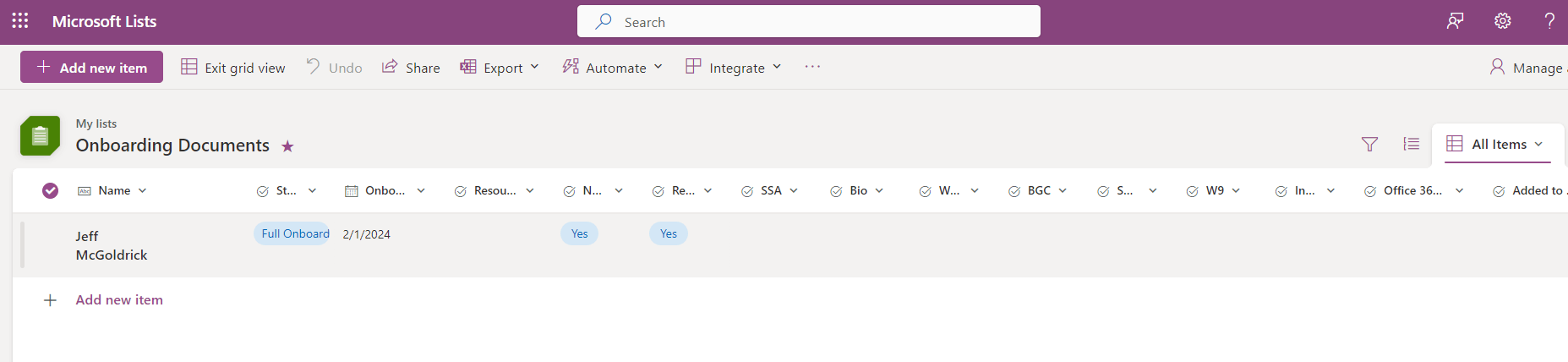Open the Name column header menu
Image resolution: width=1568 pixels, height=362 pixels.
[x=115, y=190]
